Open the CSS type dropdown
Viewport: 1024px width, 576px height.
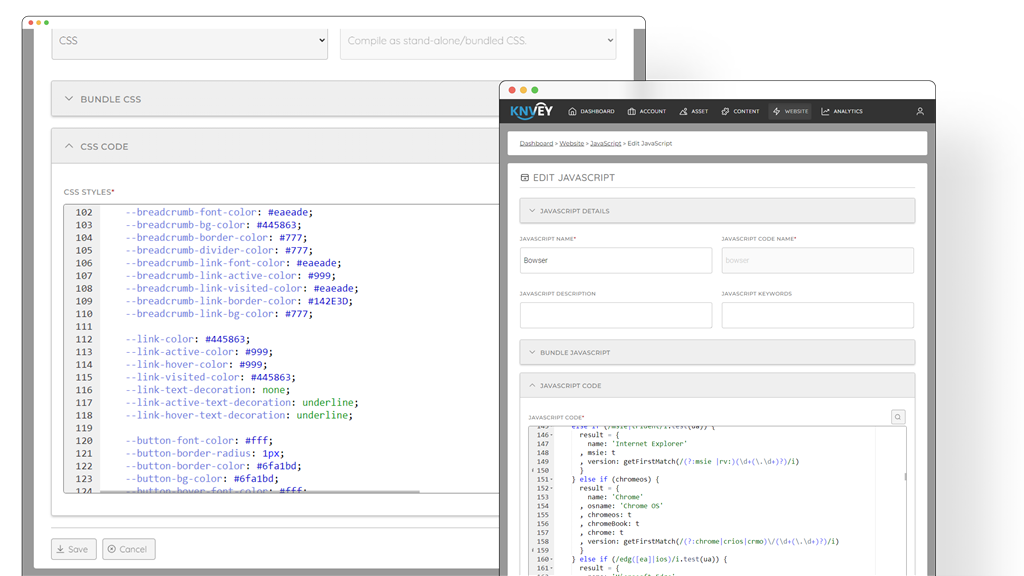point(189,41)
